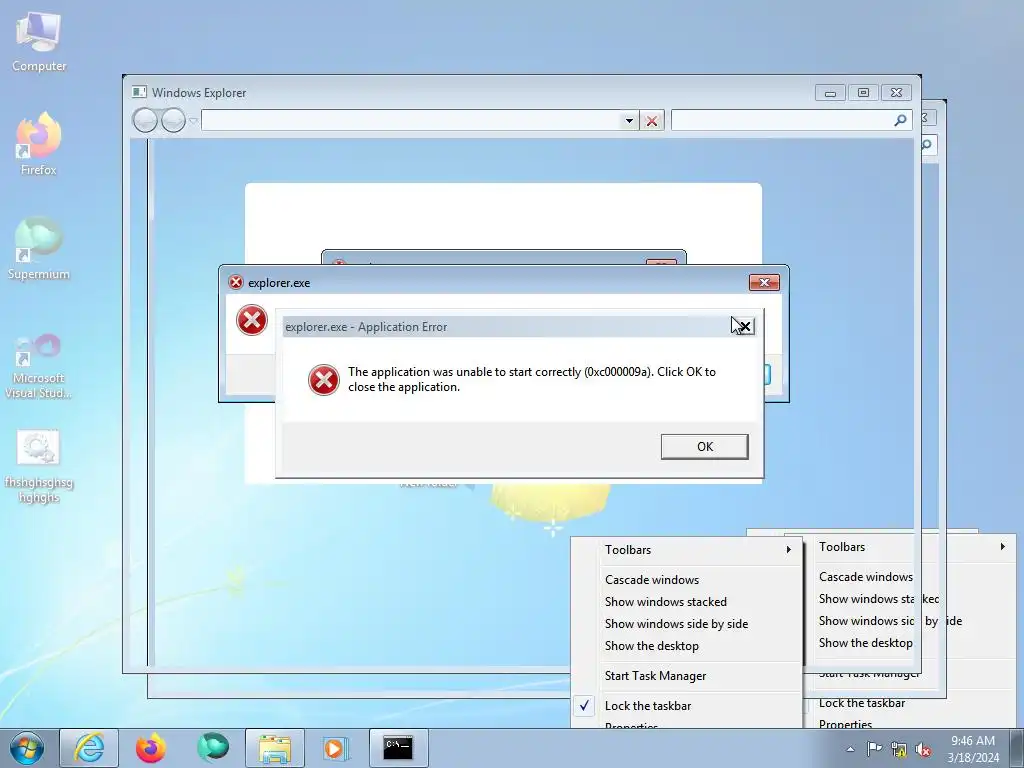Open the muted volume tray icon
Viewport: 1024px width, 768px height.
[923, 749]
